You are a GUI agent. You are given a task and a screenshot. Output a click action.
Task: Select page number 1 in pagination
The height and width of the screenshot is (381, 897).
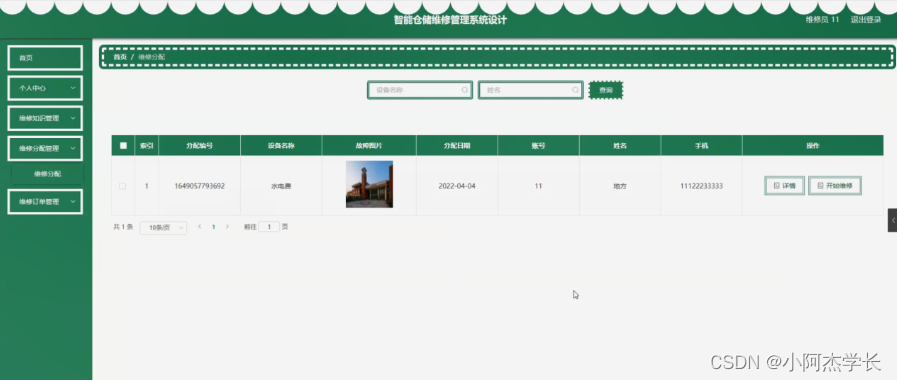(x=213, y=227)
